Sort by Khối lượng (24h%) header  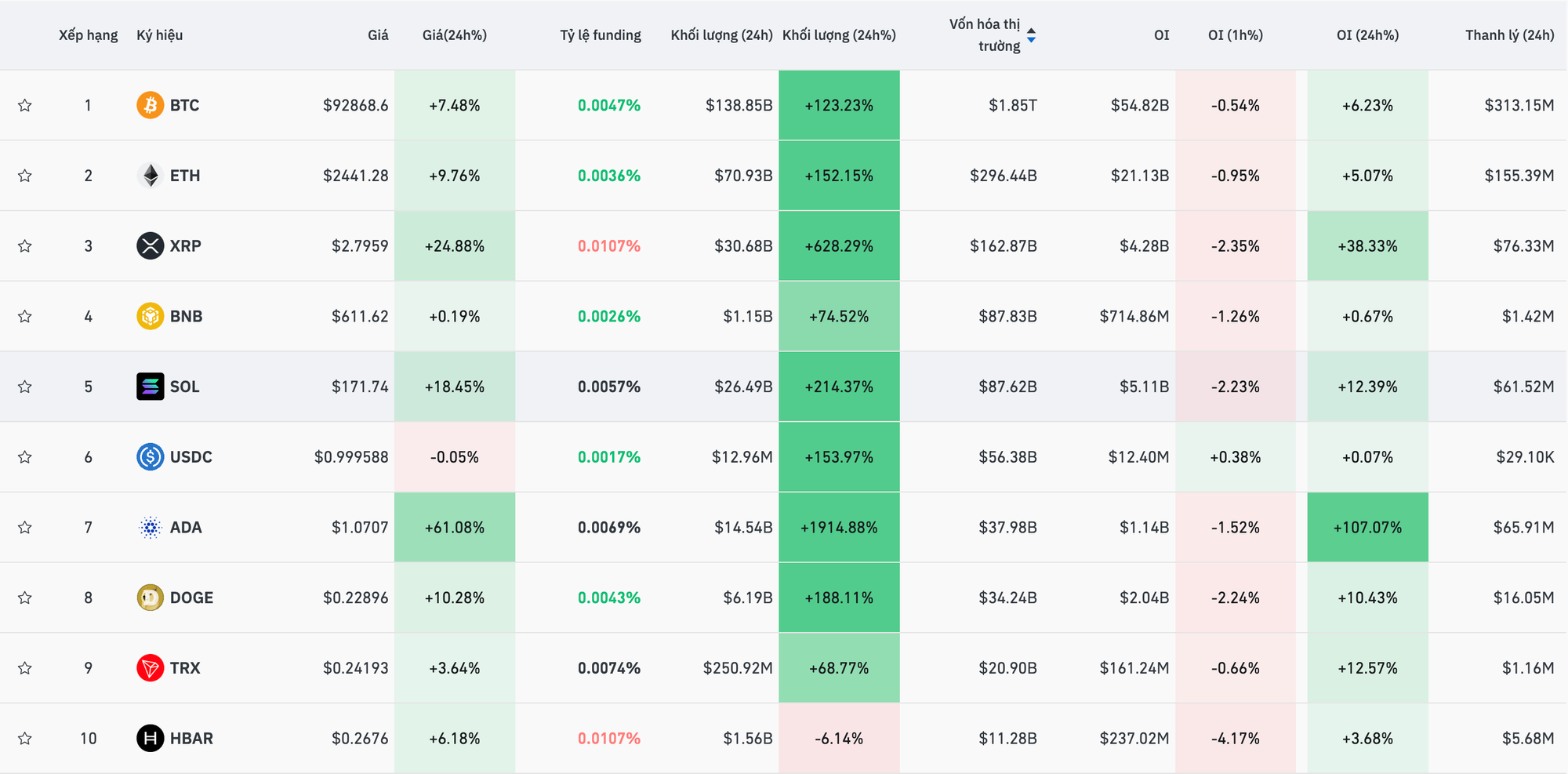pos(839,35)
